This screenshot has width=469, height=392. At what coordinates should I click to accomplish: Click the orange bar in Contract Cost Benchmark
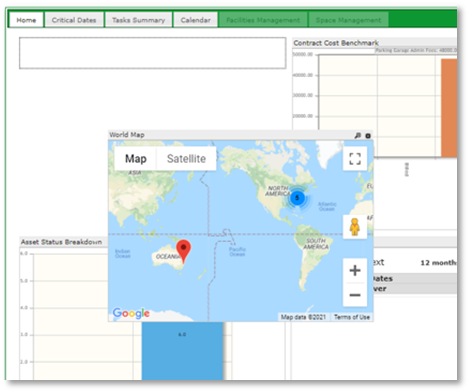pos(449,108)
